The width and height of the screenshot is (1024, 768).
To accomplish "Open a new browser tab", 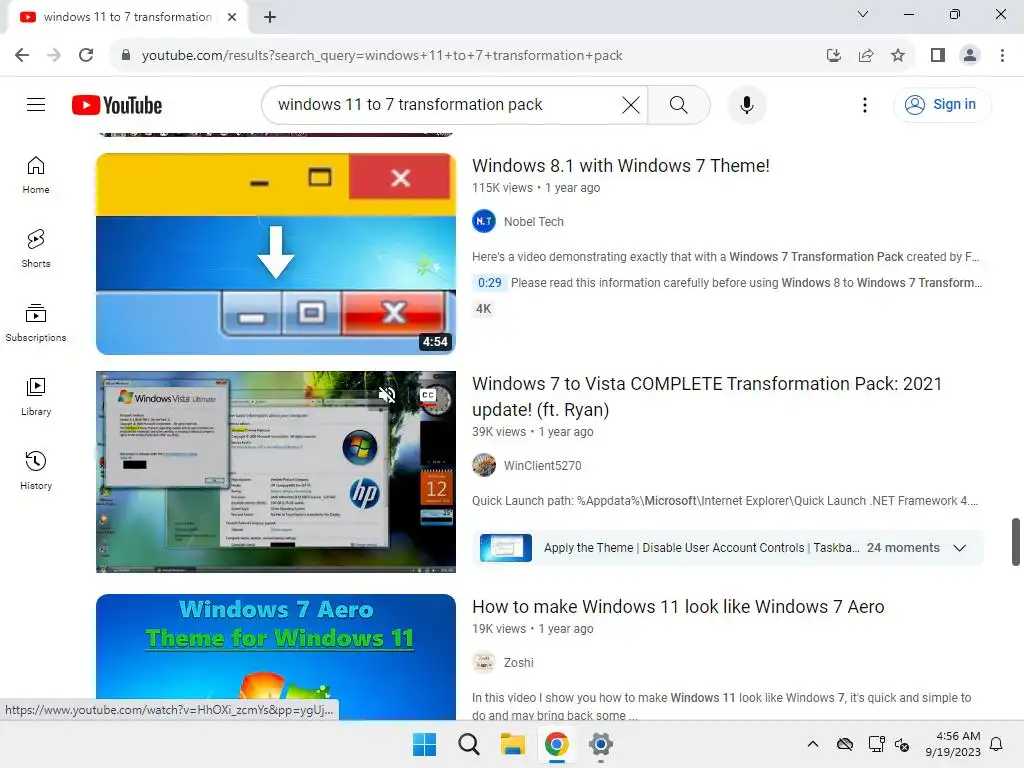I will (x=270, y=17).
